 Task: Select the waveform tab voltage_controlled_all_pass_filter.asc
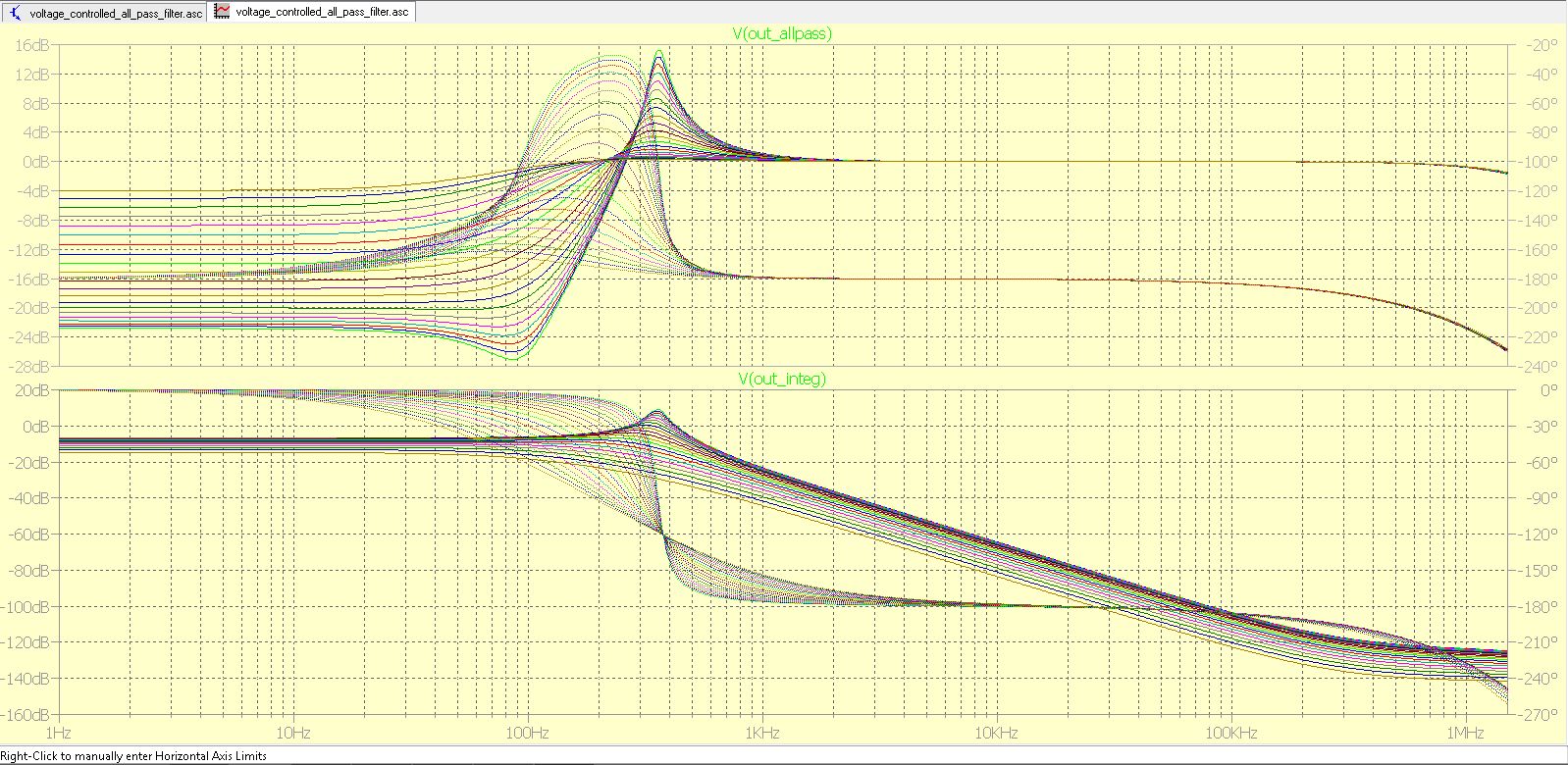pos(312,12)
